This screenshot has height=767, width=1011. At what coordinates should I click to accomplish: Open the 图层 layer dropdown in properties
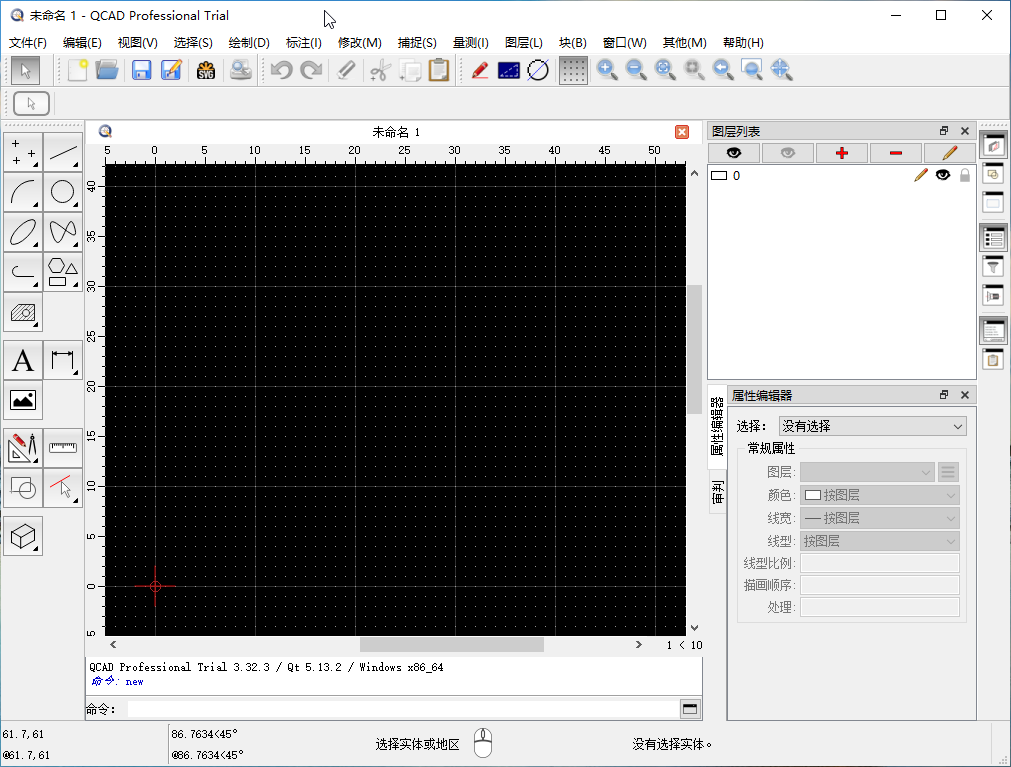pos(867,472)
